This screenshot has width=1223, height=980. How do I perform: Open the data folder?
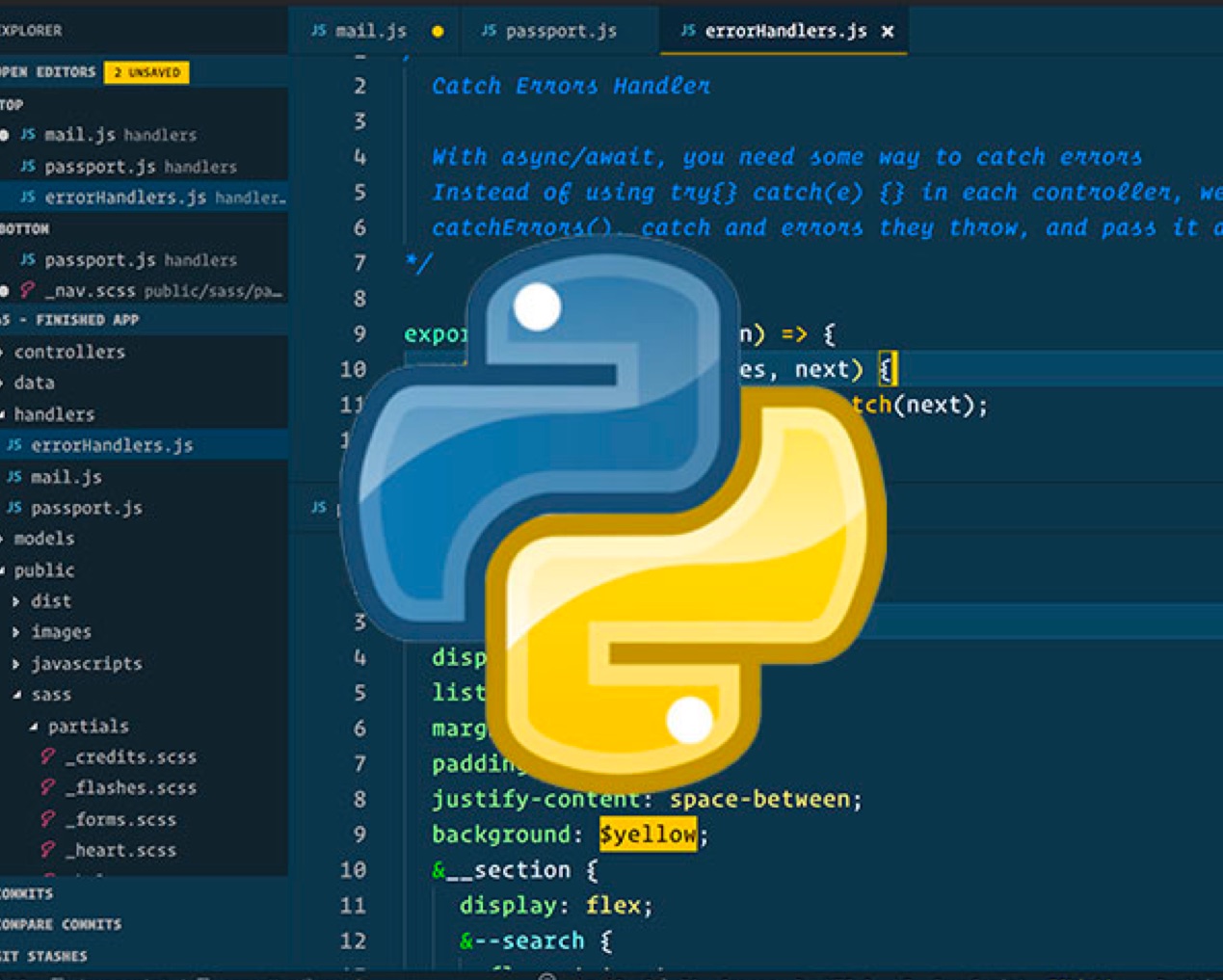[144, 383]
